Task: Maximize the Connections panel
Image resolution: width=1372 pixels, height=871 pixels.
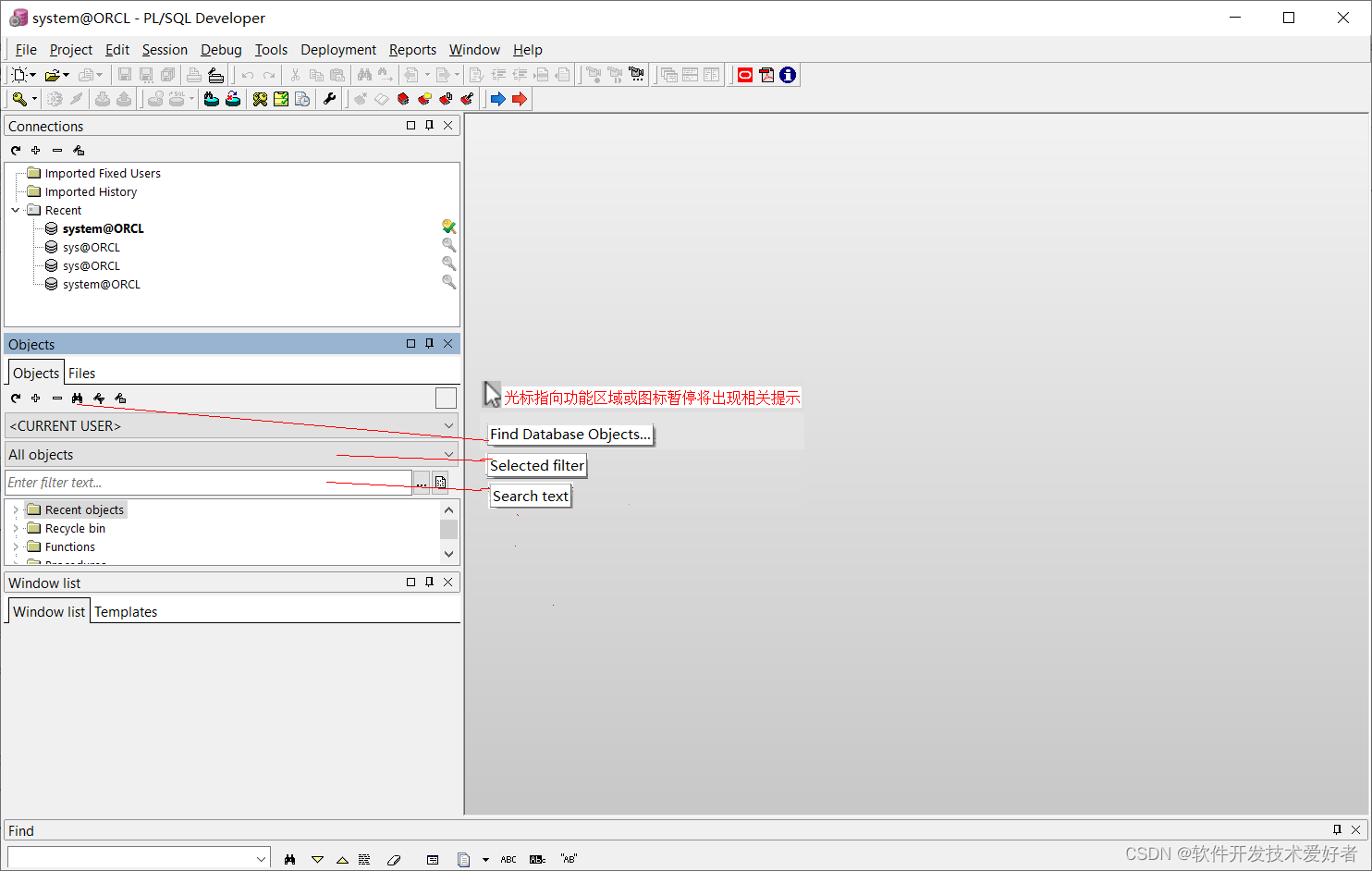Action: (x=411, y=126)
